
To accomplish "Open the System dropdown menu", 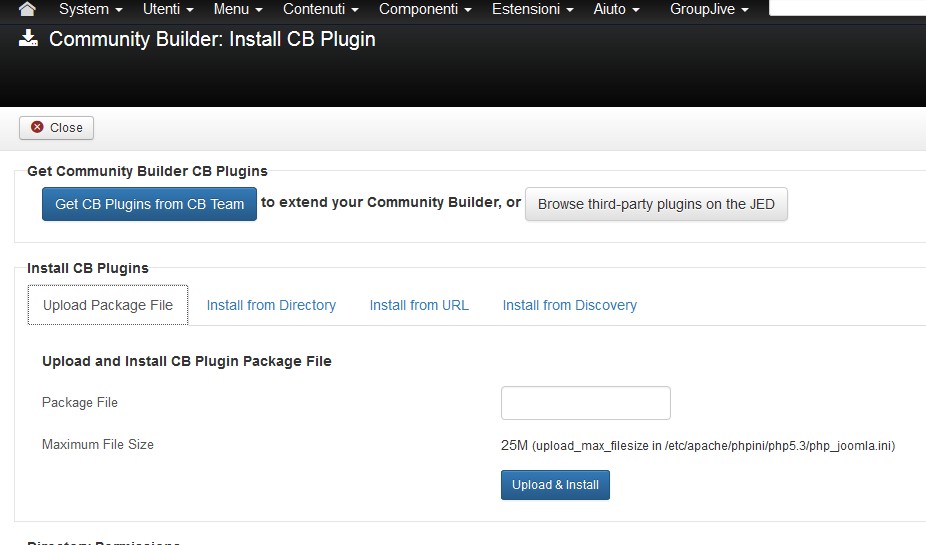I will (90, 9).
